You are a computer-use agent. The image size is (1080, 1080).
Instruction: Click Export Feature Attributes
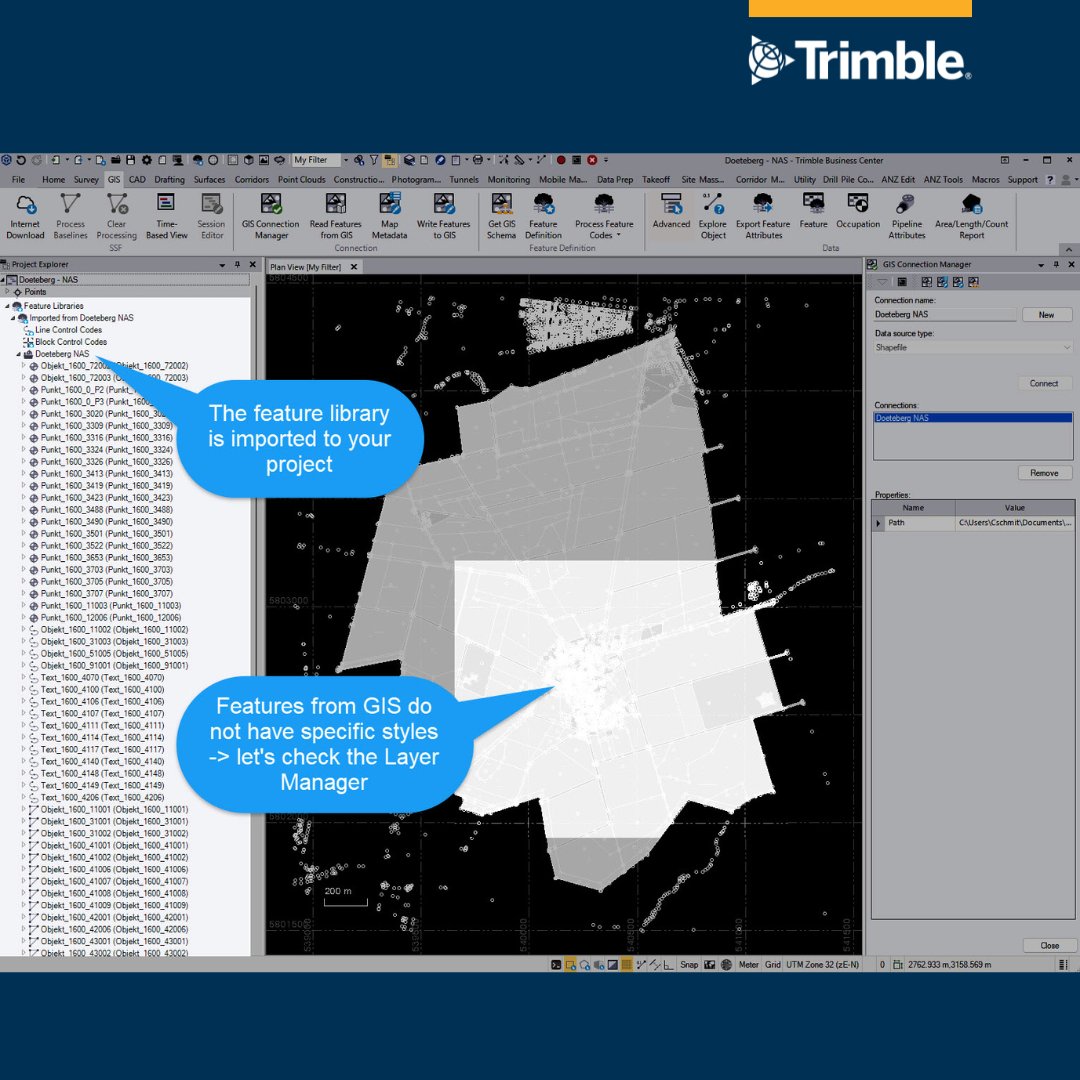763,216
